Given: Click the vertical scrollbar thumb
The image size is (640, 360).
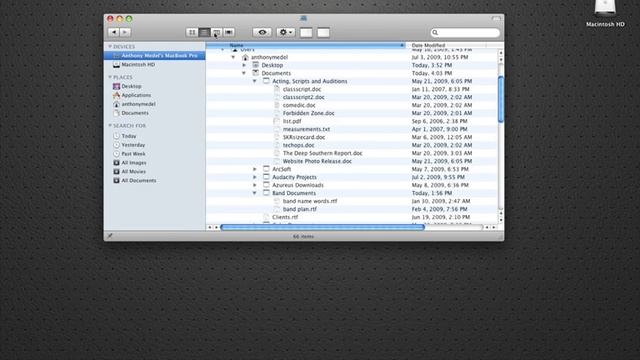Looking at the screenshot, I should (x=501, y=99).
